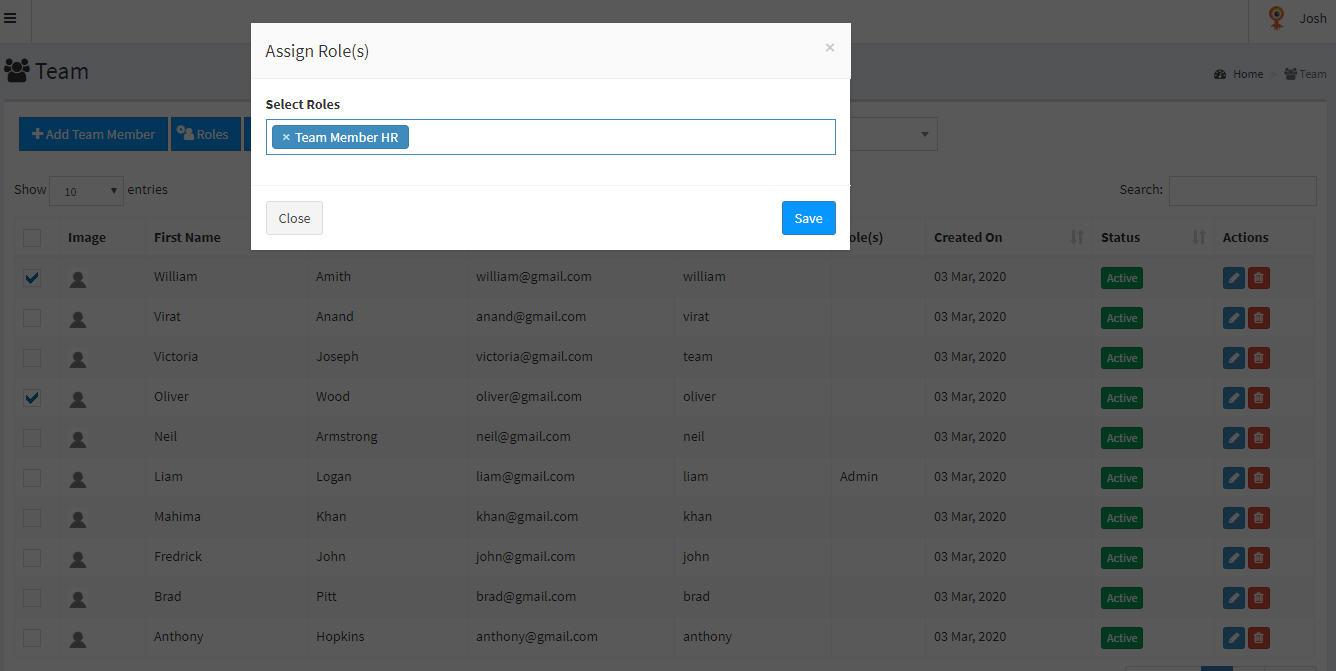The height and width of the screenshot is (671, 1336).
Task: Edit Brad's record with the pencil icon
Action: [x=1234, y=598]
